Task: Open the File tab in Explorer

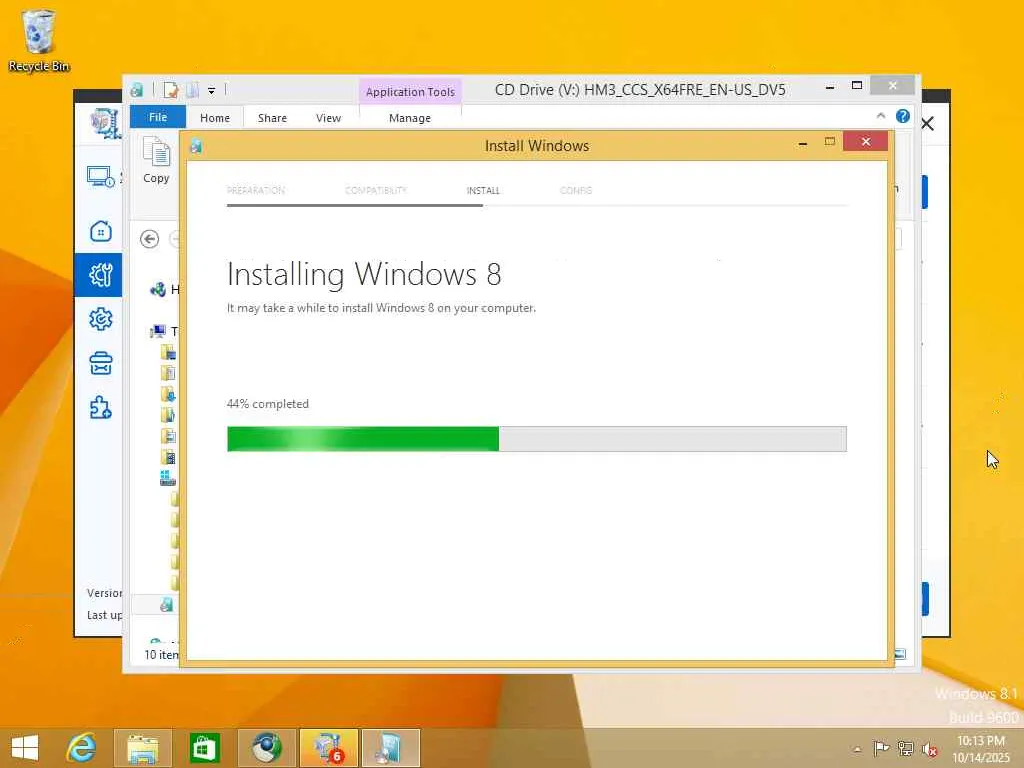Action: click(x=157, y=117)
